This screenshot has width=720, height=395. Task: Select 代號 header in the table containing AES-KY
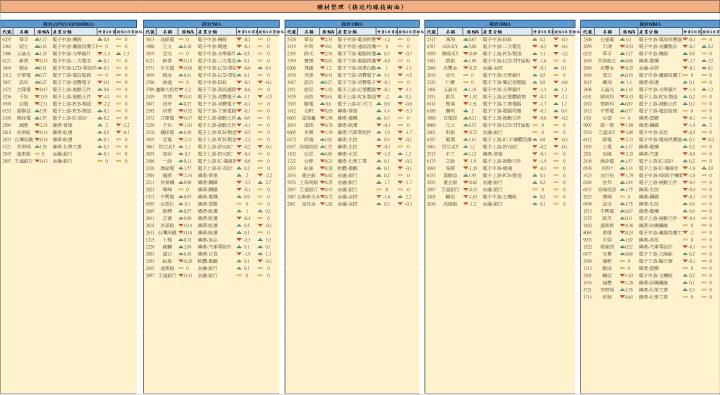click(x=431, y=32)
